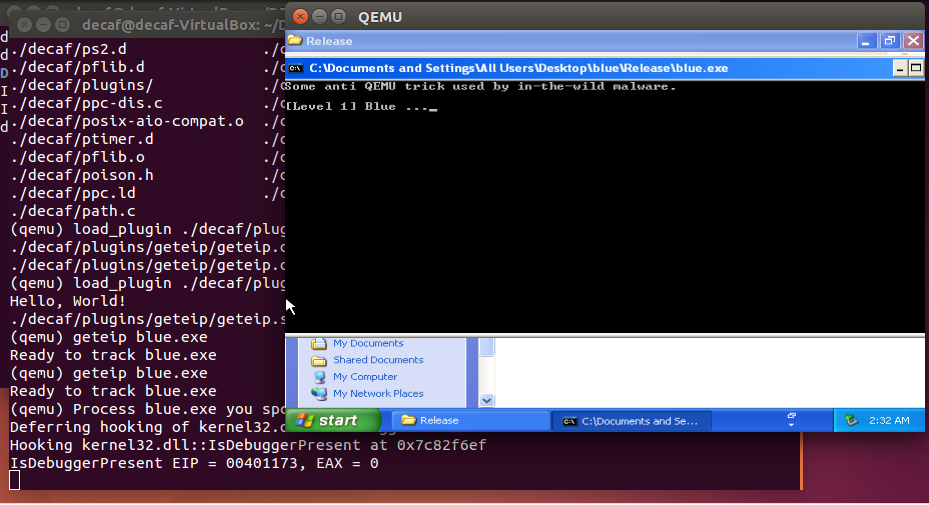
Task: Restore down the Release explorer window
Action: pos(889,41)
